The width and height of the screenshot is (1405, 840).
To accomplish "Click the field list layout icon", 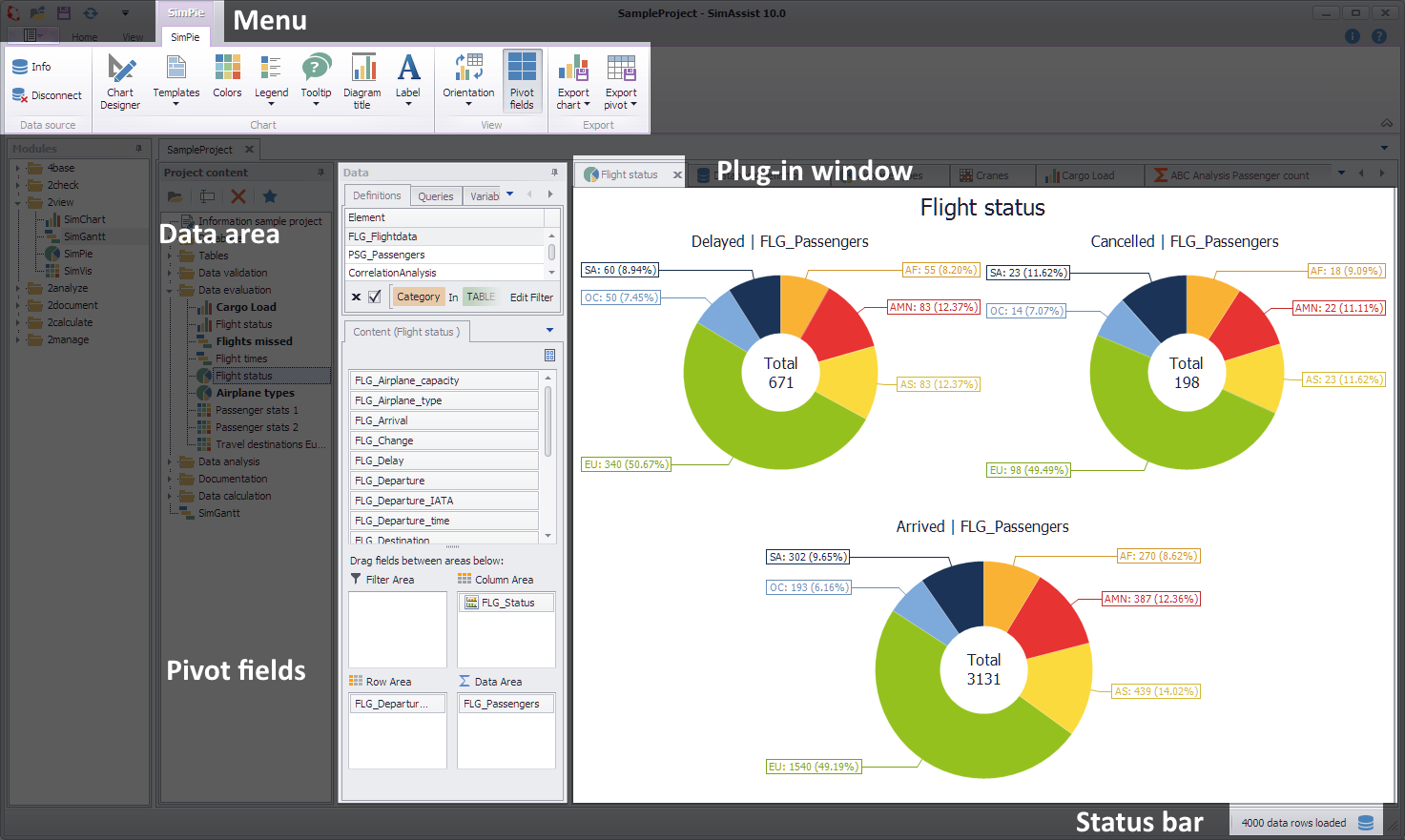I will (549, 355).
